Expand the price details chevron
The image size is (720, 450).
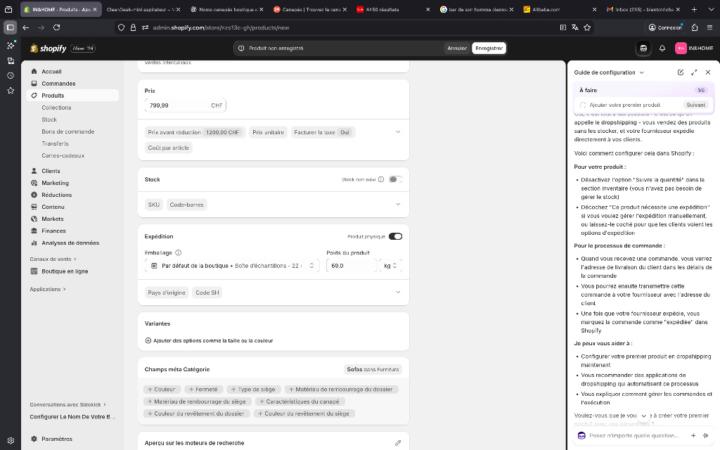(398, 132)
